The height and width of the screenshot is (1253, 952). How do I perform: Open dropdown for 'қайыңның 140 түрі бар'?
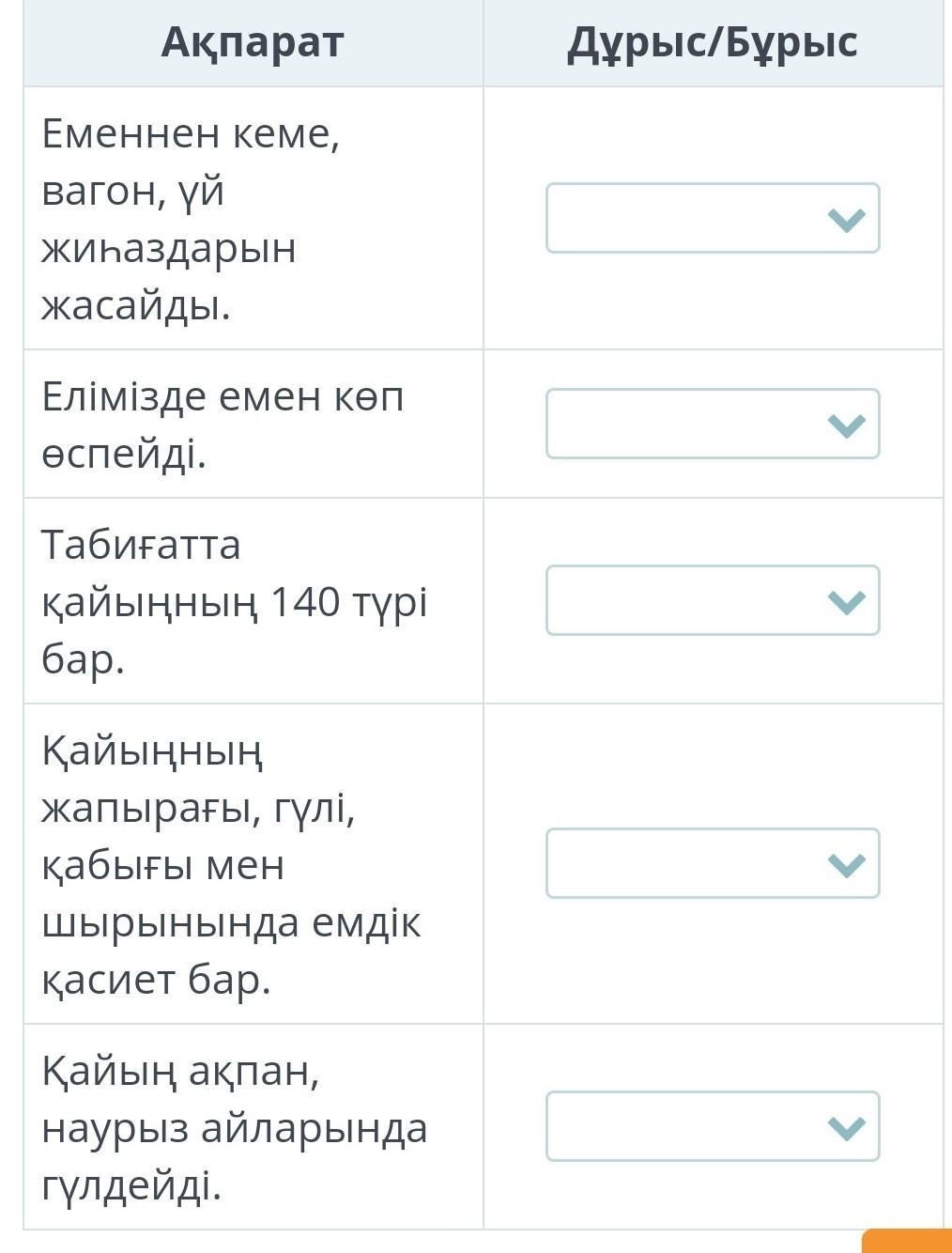(x=712, y=600)
